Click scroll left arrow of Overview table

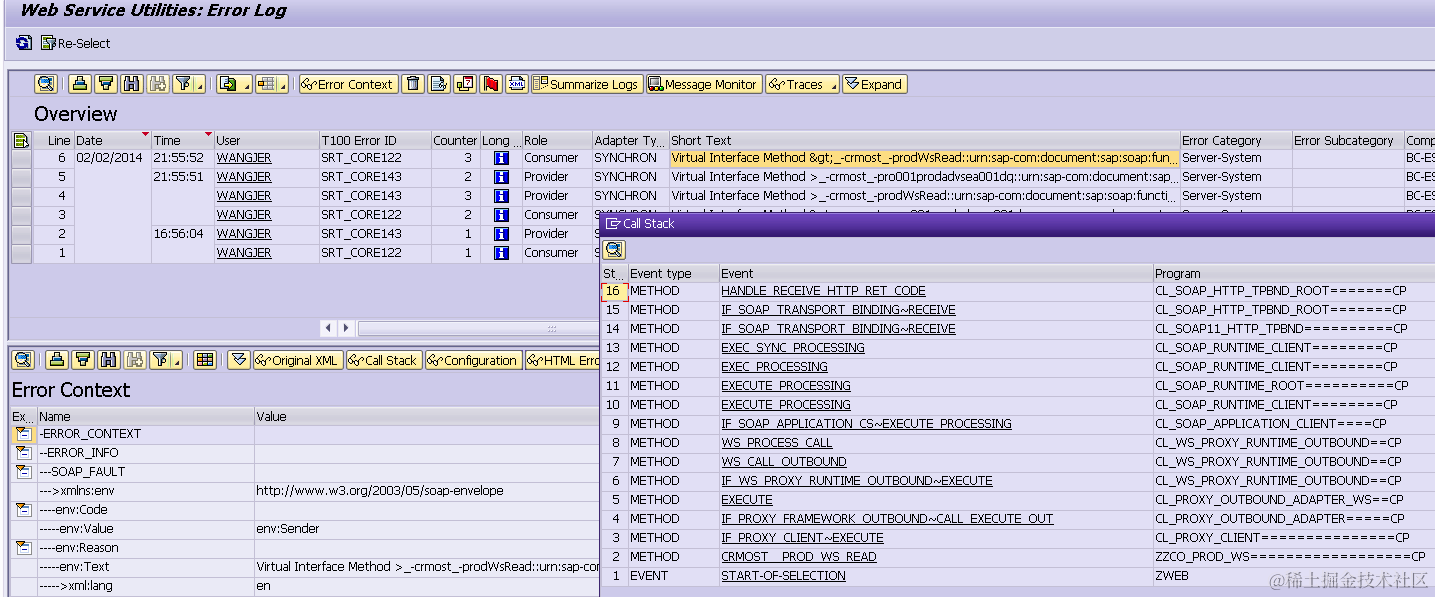pyautogui.click(x=329, y=328)
